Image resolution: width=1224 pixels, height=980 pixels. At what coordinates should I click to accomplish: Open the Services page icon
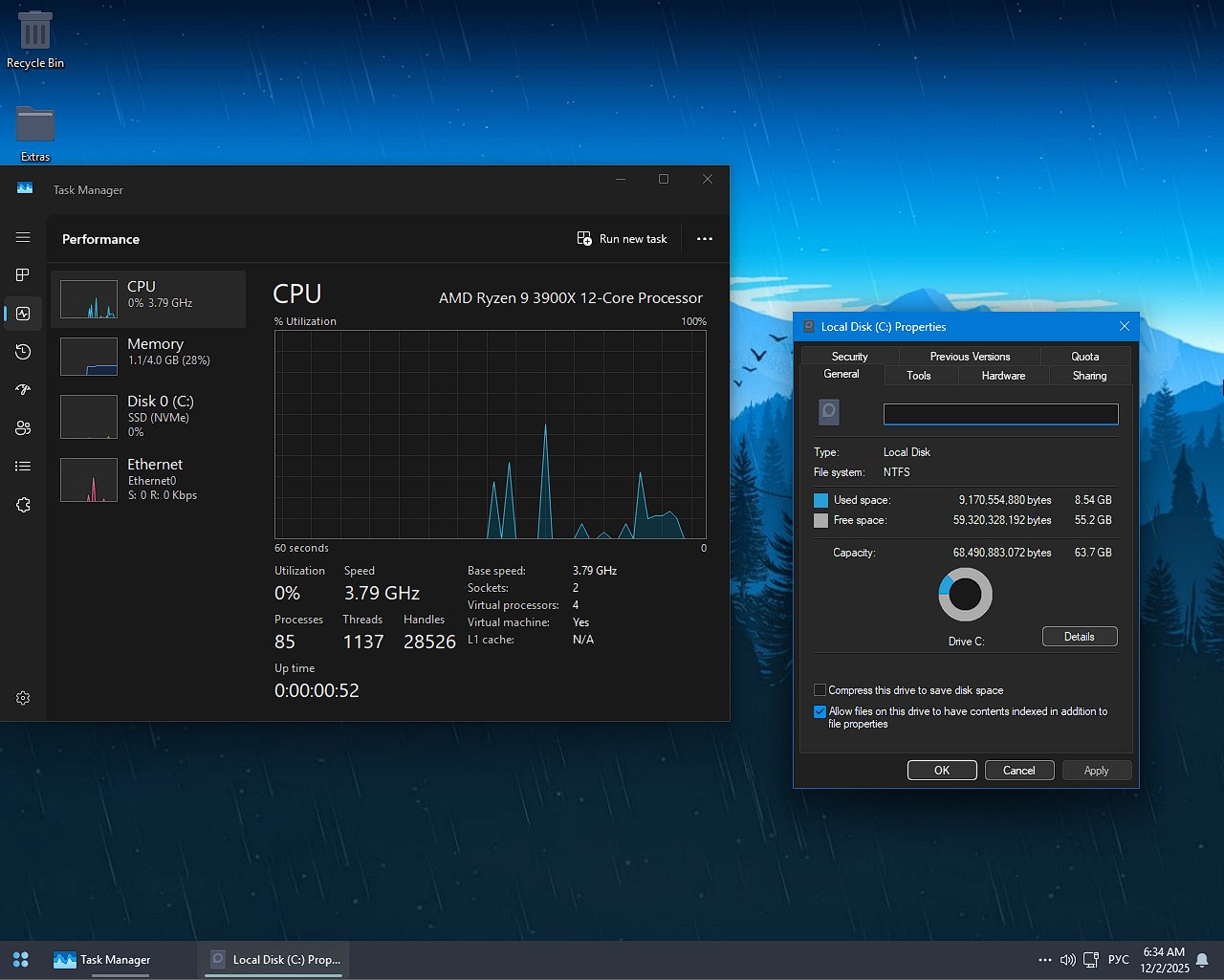point(23,505)
